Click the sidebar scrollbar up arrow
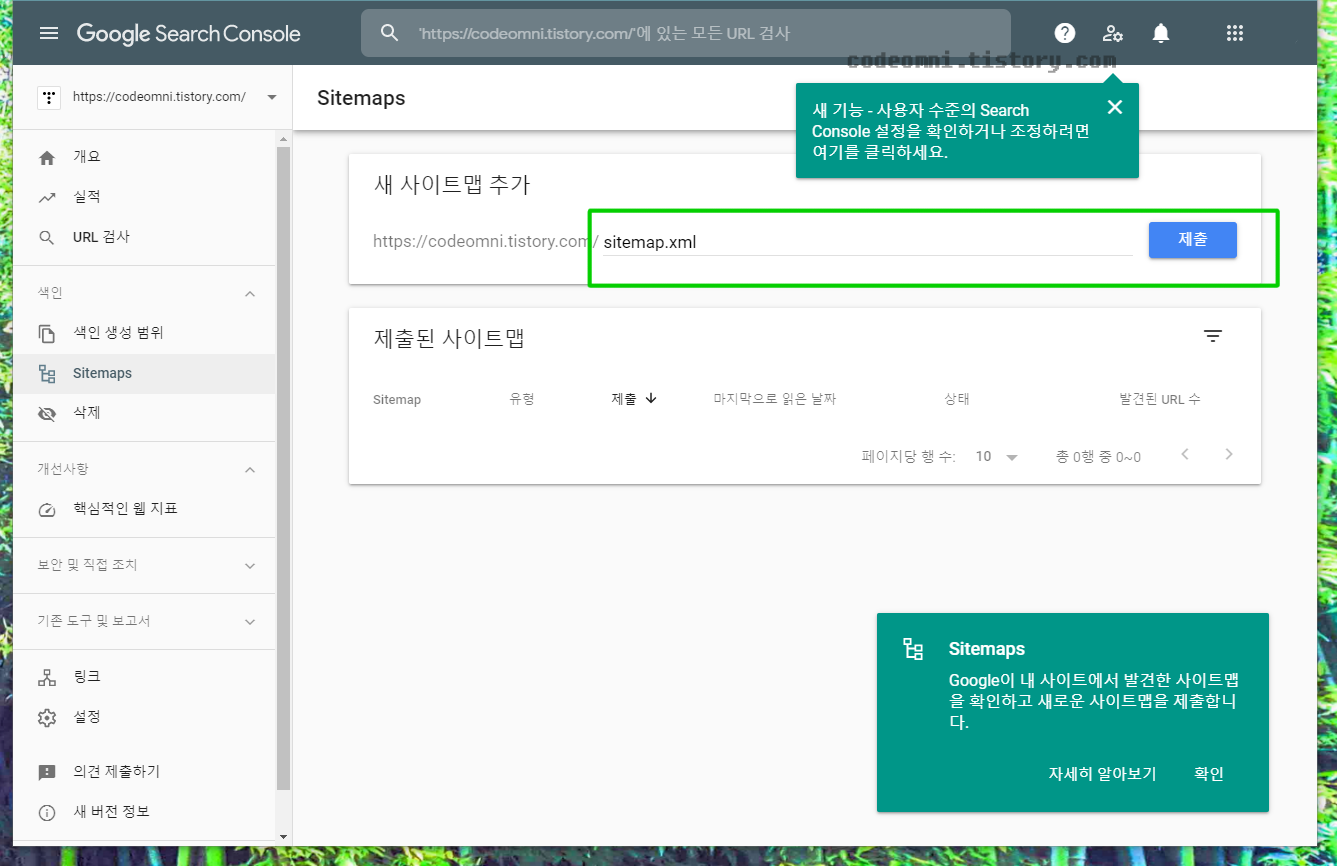The image size is (1337, 866). 283,138
